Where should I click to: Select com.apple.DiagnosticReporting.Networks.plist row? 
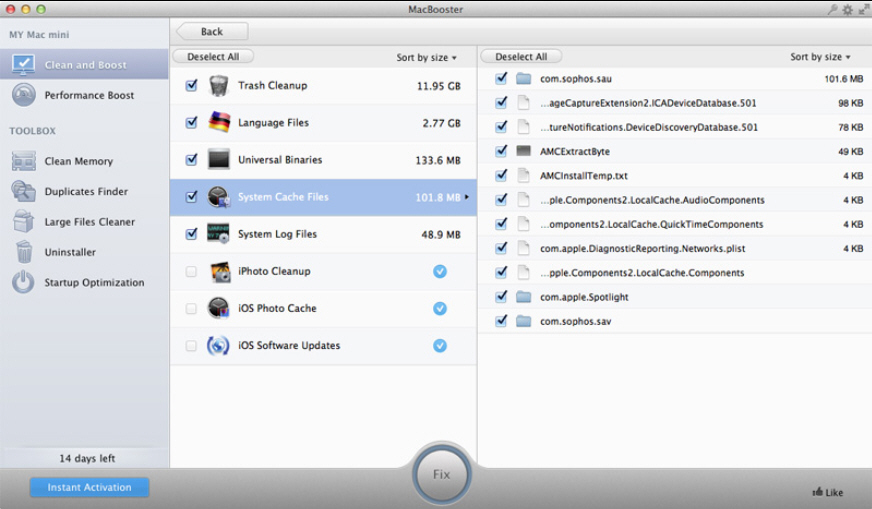point(675,248)
